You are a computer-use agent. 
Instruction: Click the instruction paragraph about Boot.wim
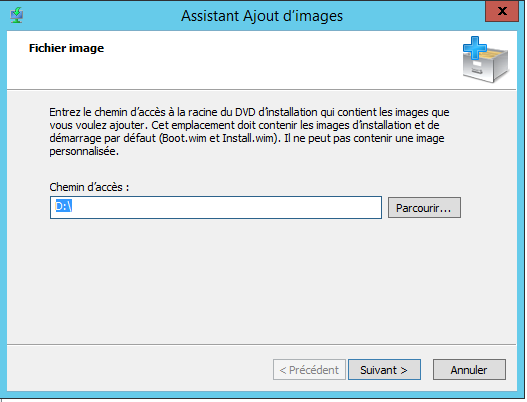249,131
